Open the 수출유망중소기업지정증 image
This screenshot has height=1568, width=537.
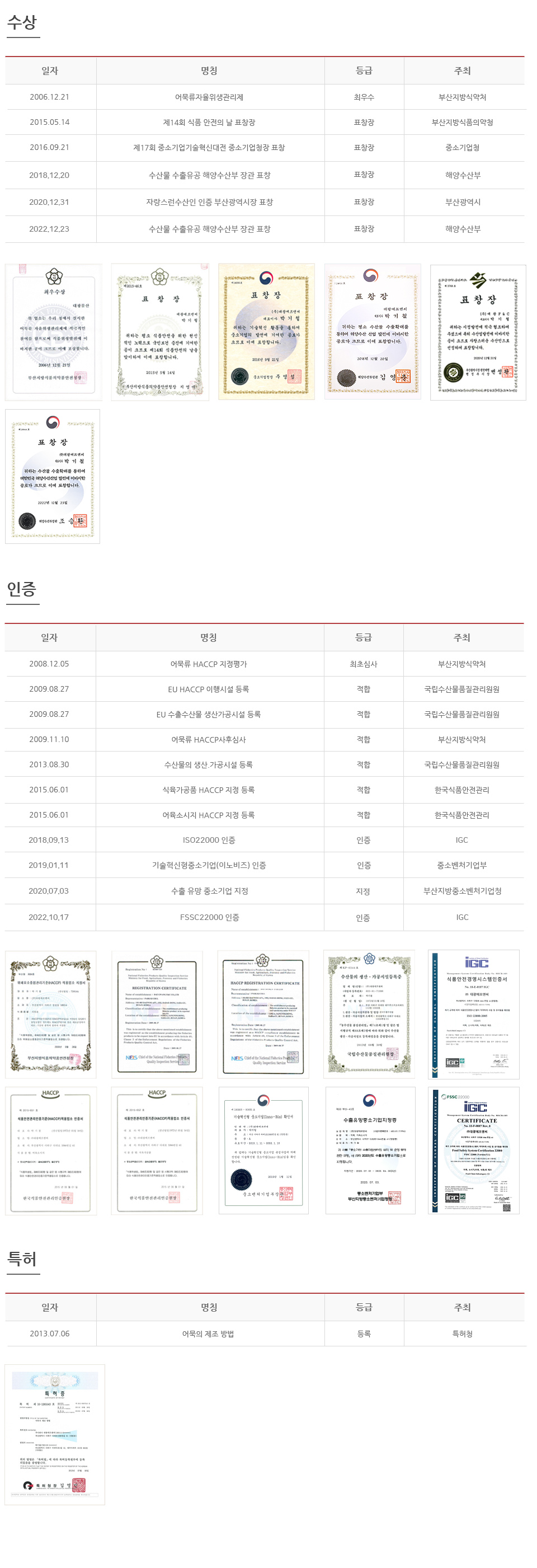370,1150
